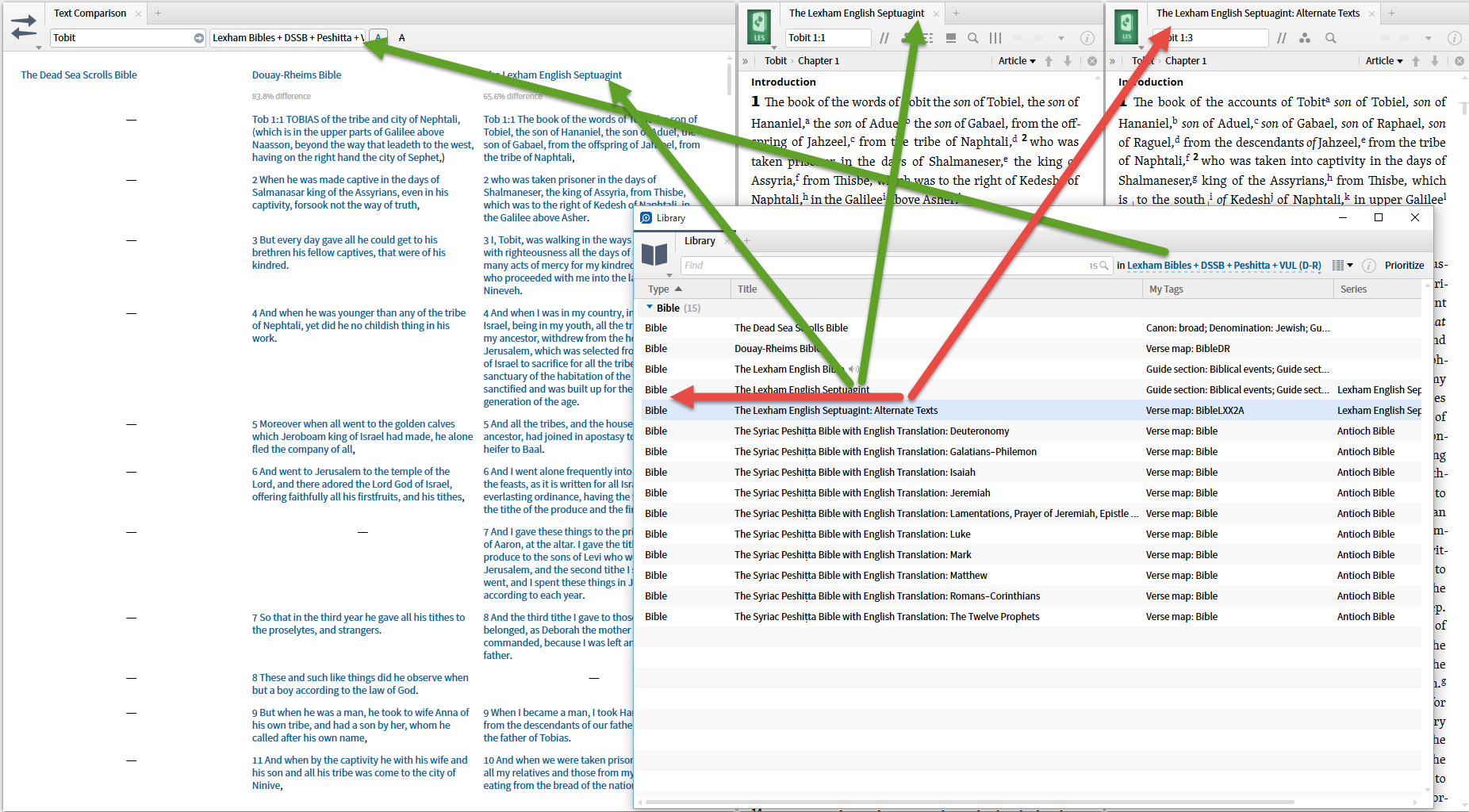Open the Lexham English Septuagint resource cover icon
1469x812 pixels.
click(759, 27)
